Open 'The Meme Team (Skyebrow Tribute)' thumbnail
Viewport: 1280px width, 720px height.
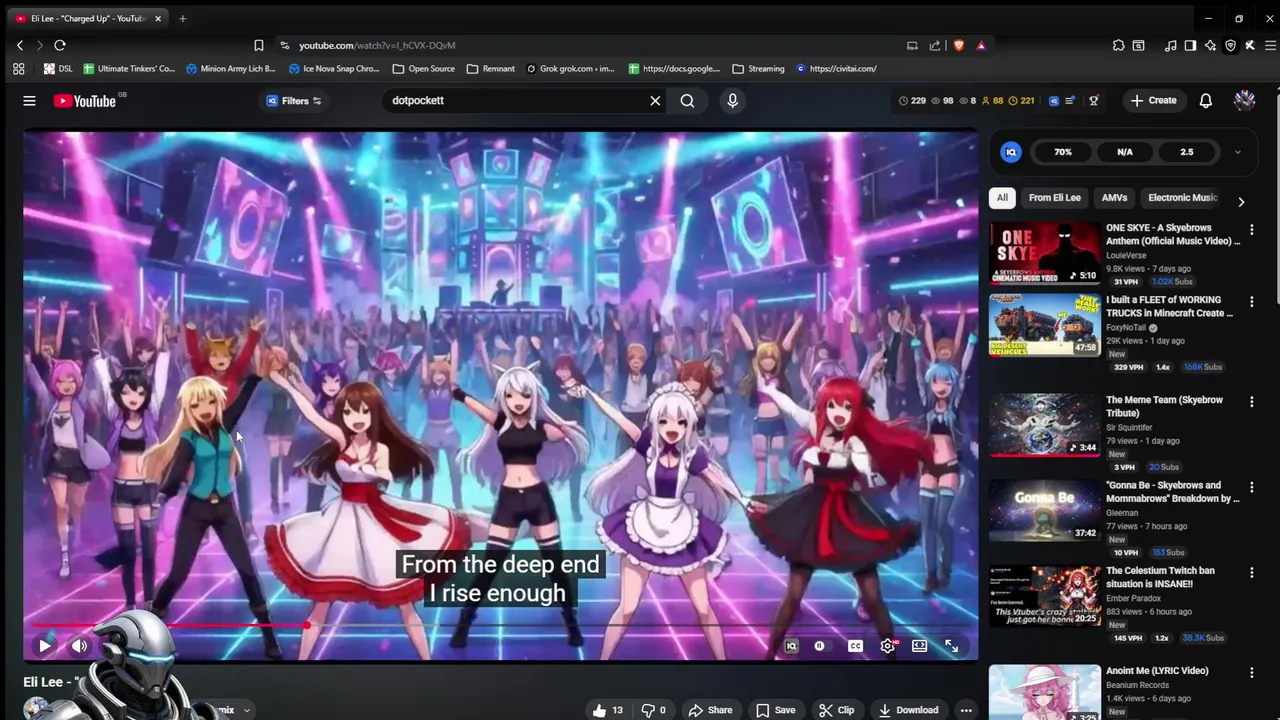1044,425
